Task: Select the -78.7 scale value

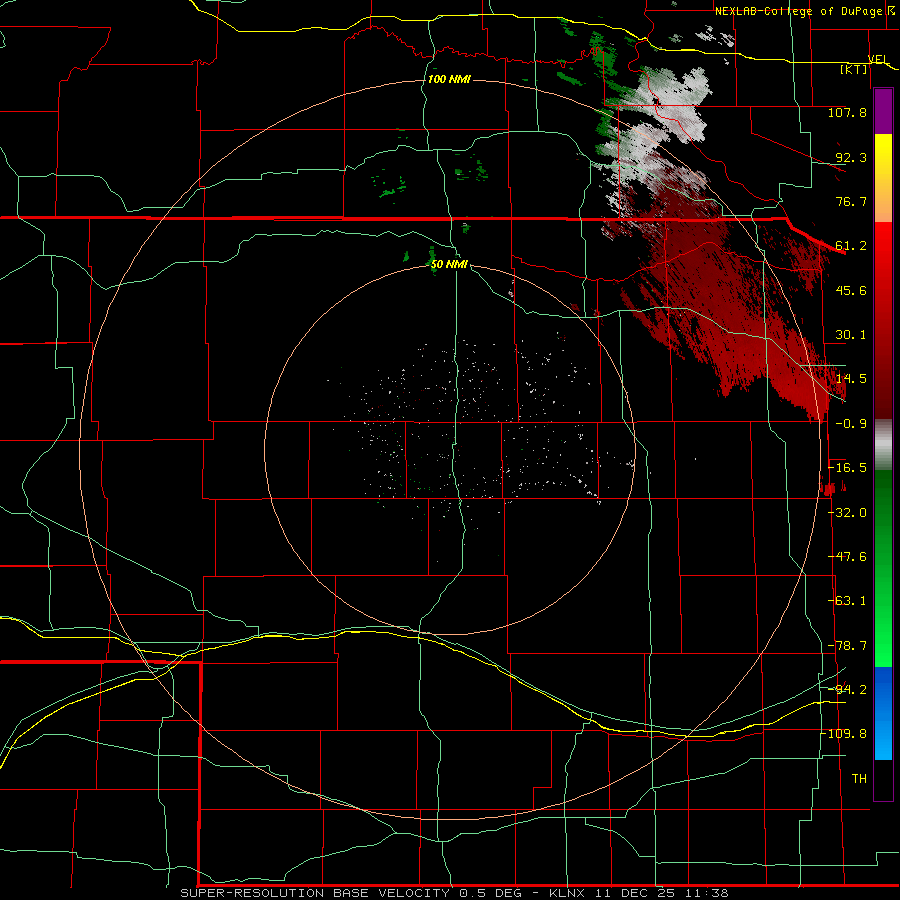Action: [x=847, y=646]
